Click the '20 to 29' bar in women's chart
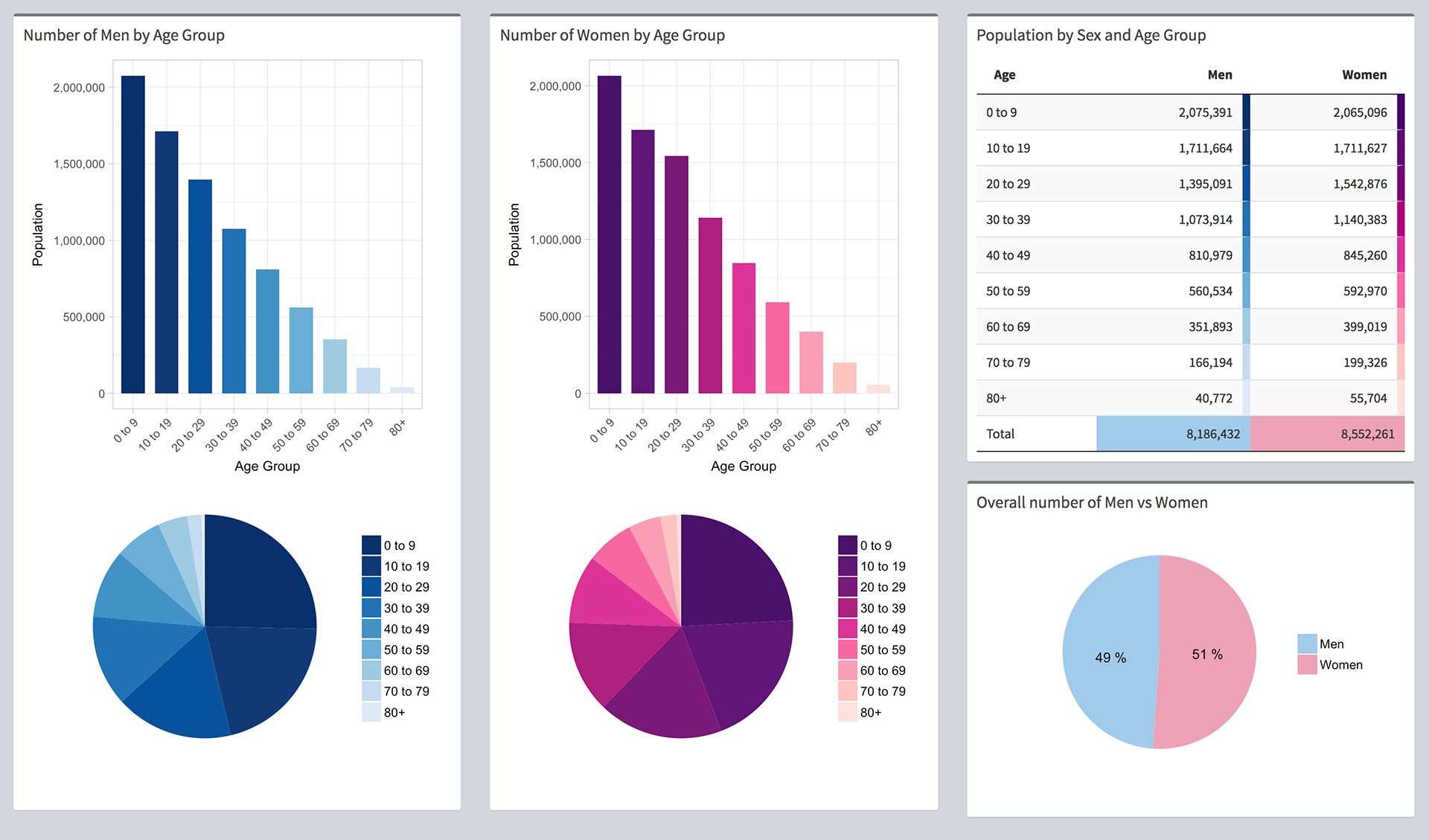Screen dimensions: 1429x840 point(676,274)
